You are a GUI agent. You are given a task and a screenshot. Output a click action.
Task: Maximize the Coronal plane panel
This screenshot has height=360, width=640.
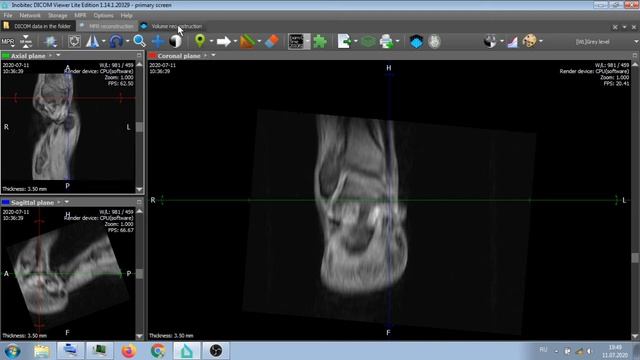(635, 55)
